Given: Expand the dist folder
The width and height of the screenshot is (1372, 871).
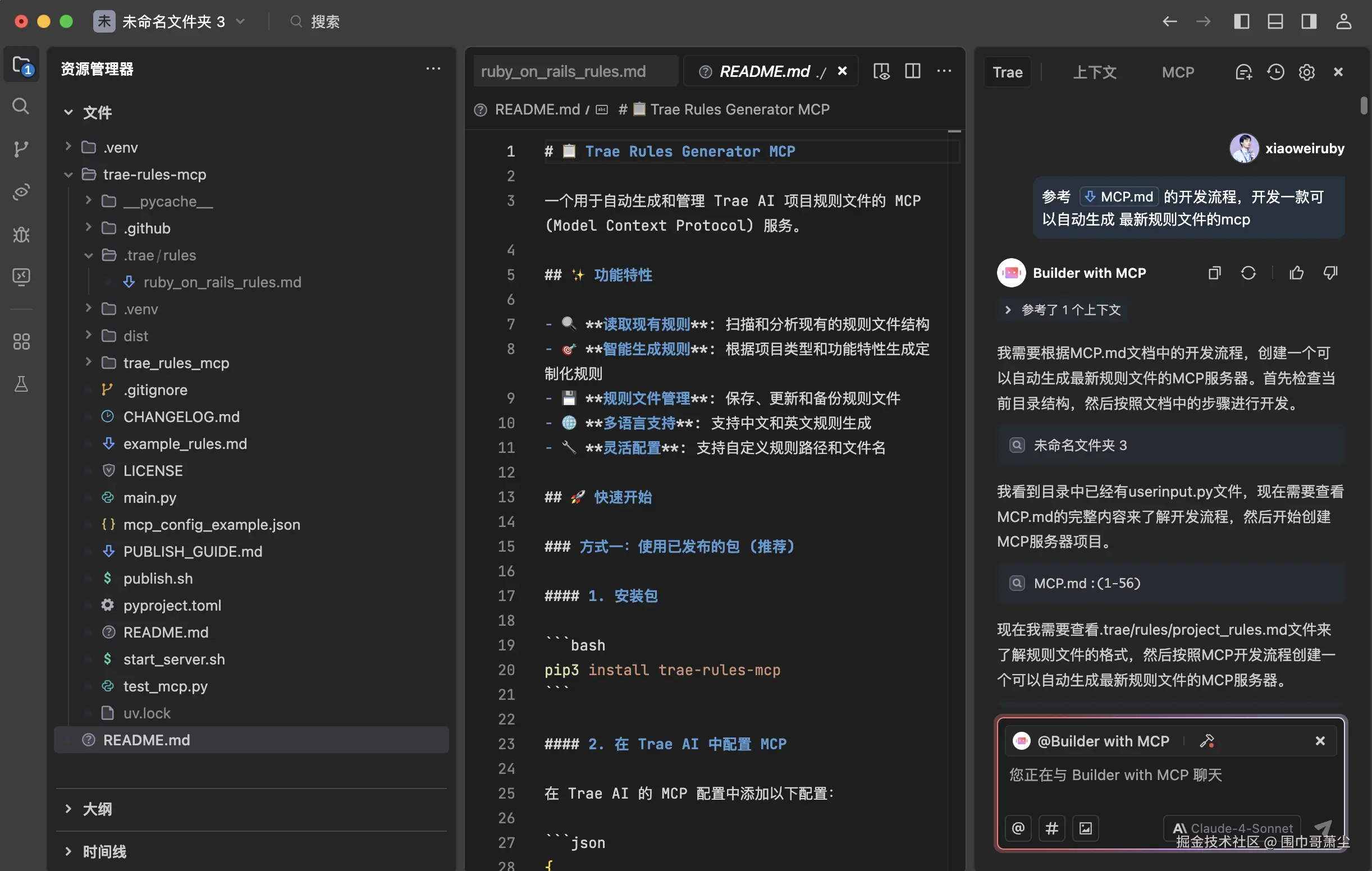Looking at the screenshot, I should tap(88, 336).
